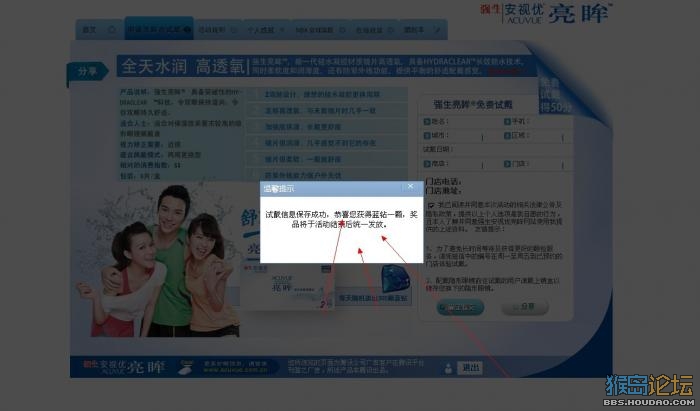Click the 温馨提示 dialog title text

(279, 189)
